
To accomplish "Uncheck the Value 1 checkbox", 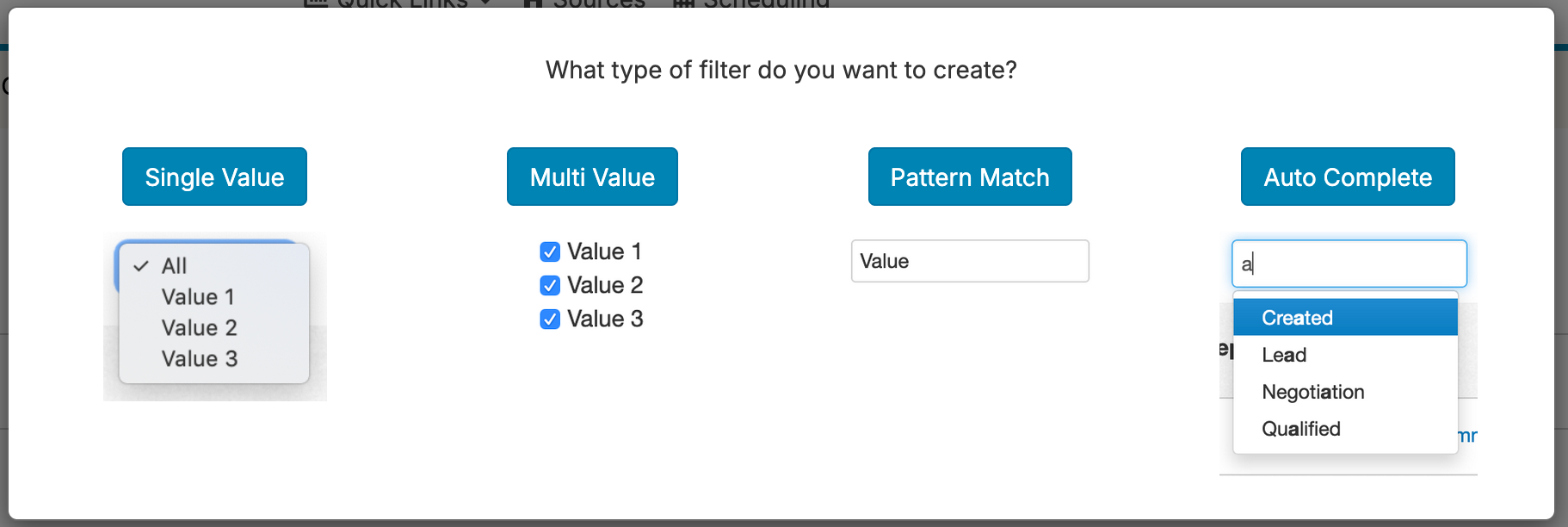I will click(550, 251).
